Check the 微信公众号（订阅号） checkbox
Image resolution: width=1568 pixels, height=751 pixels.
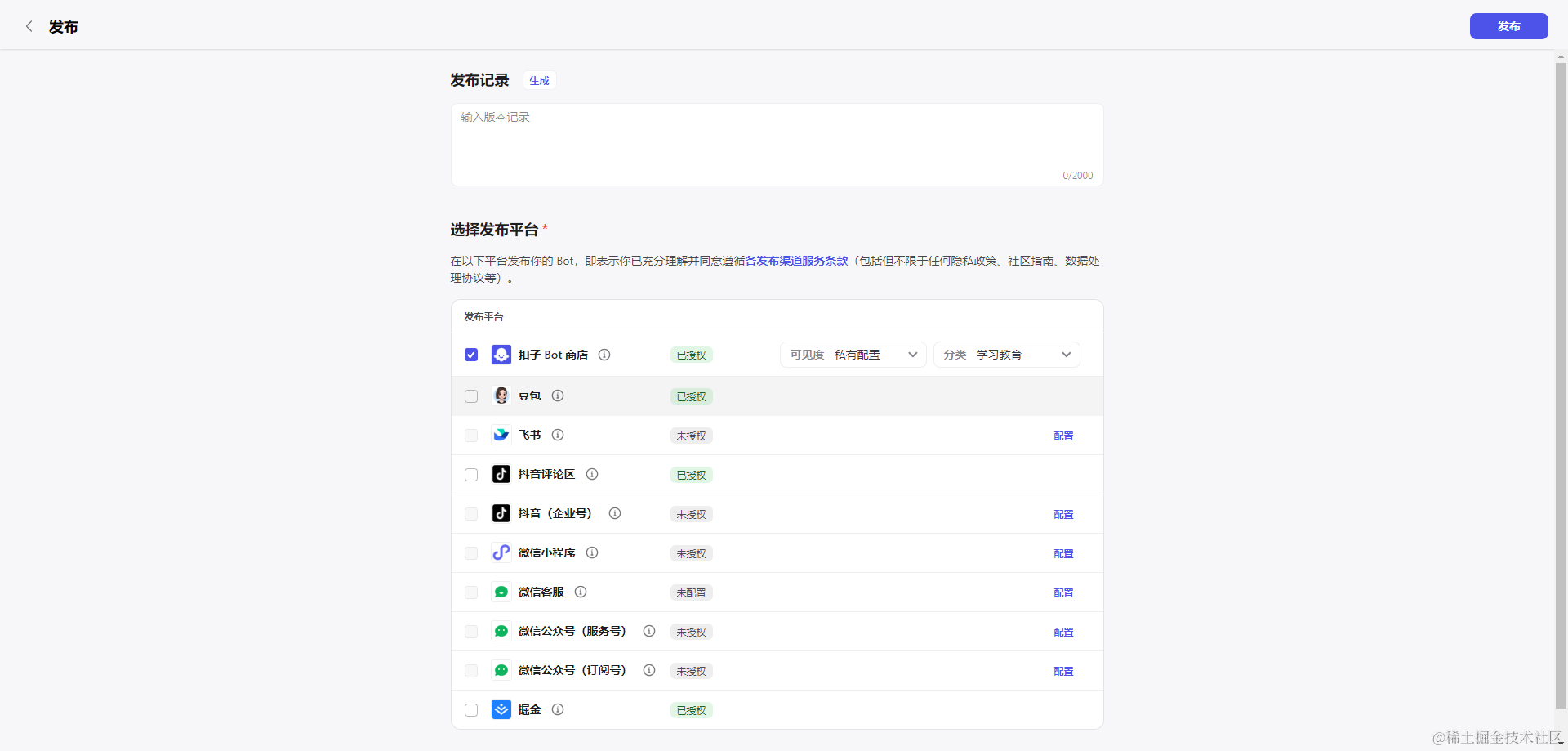click(471, 671)
